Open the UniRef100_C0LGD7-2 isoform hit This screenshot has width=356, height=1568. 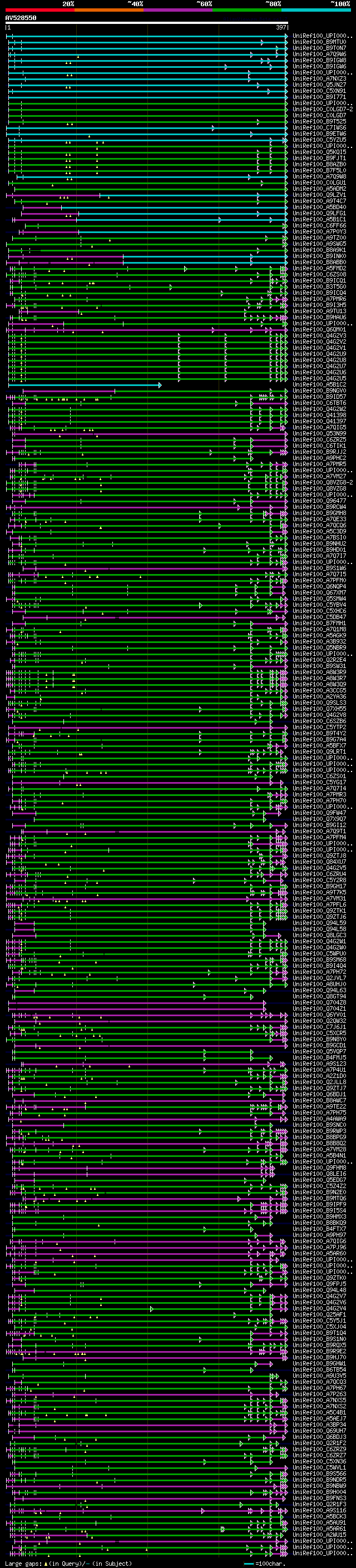click(x=323, y=109)
